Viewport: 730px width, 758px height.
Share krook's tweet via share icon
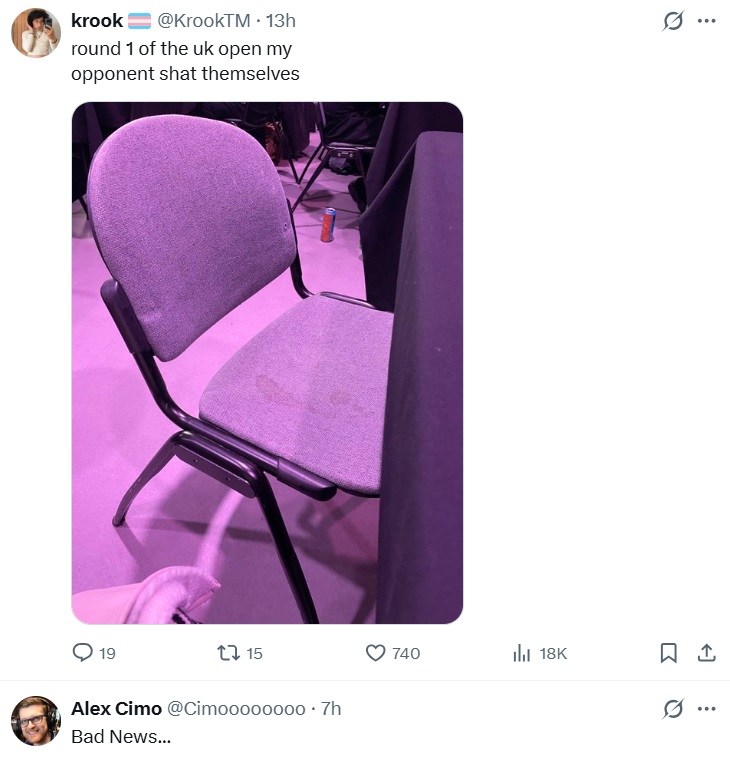click(x=706, y=653)
